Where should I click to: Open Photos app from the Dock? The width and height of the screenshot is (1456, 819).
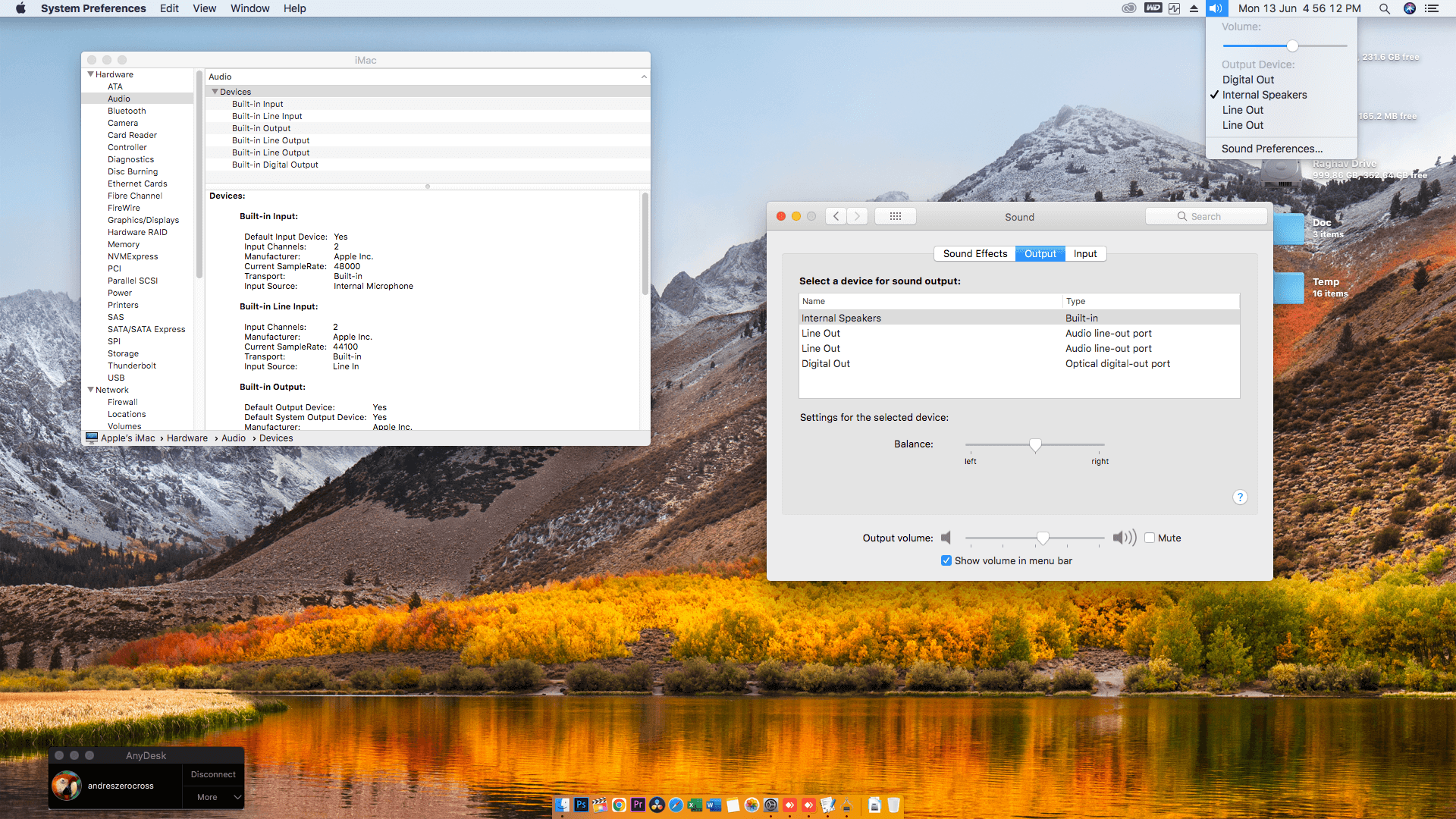tap(752, 805)
